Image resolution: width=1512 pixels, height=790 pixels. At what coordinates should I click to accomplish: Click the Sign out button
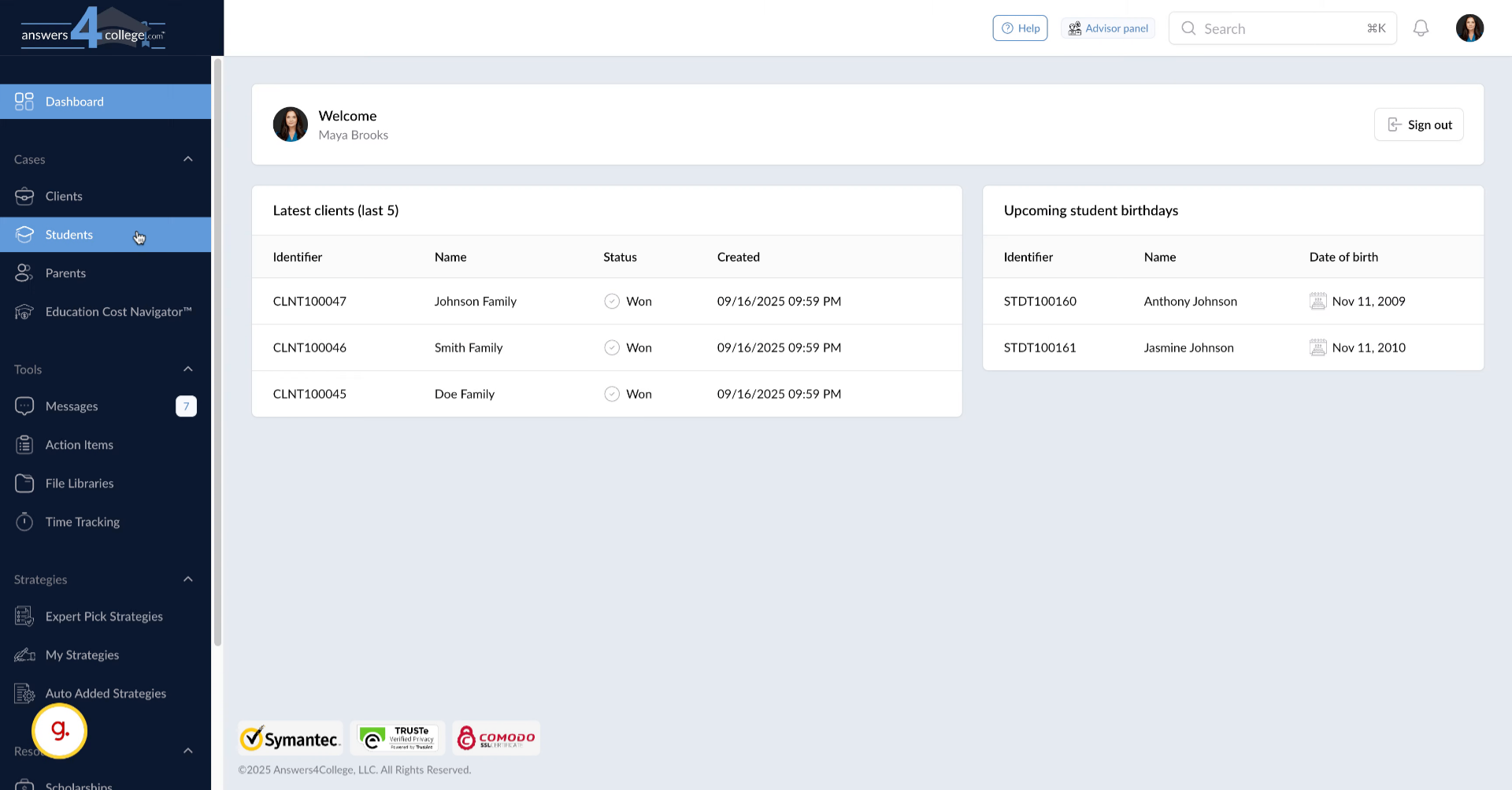click(1418, 124)
